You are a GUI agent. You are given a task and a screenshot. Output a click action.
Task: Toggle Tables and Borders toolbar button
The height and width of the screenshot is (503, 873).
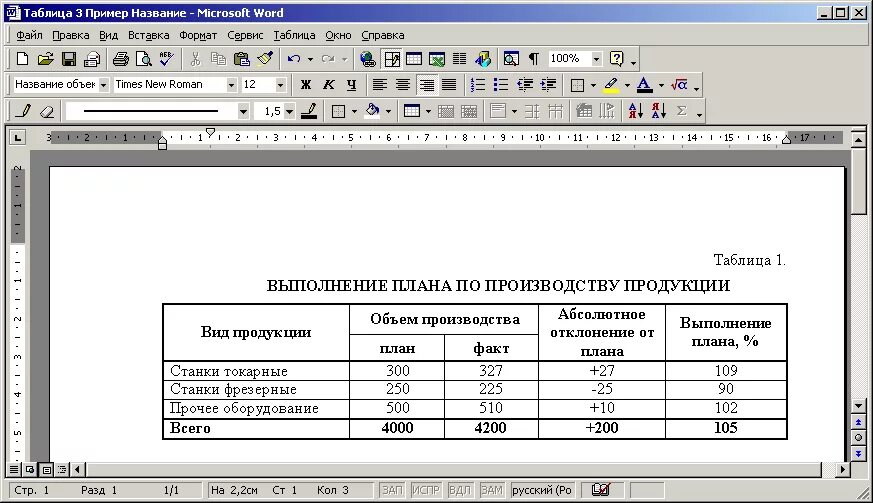pos(392,58)
